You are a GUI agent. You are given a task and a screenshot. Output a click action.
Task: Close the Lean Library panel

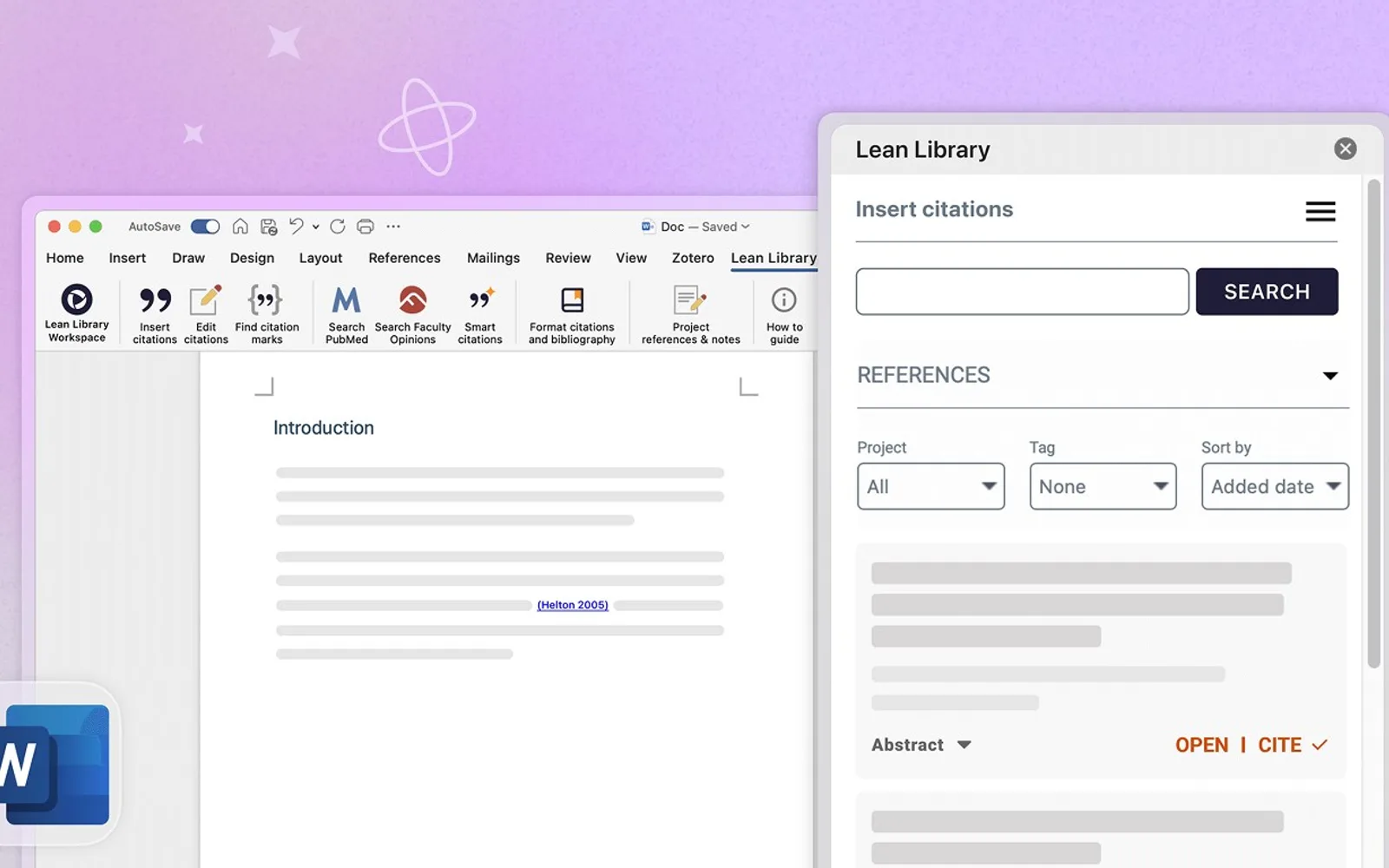tap(1346, 148)
